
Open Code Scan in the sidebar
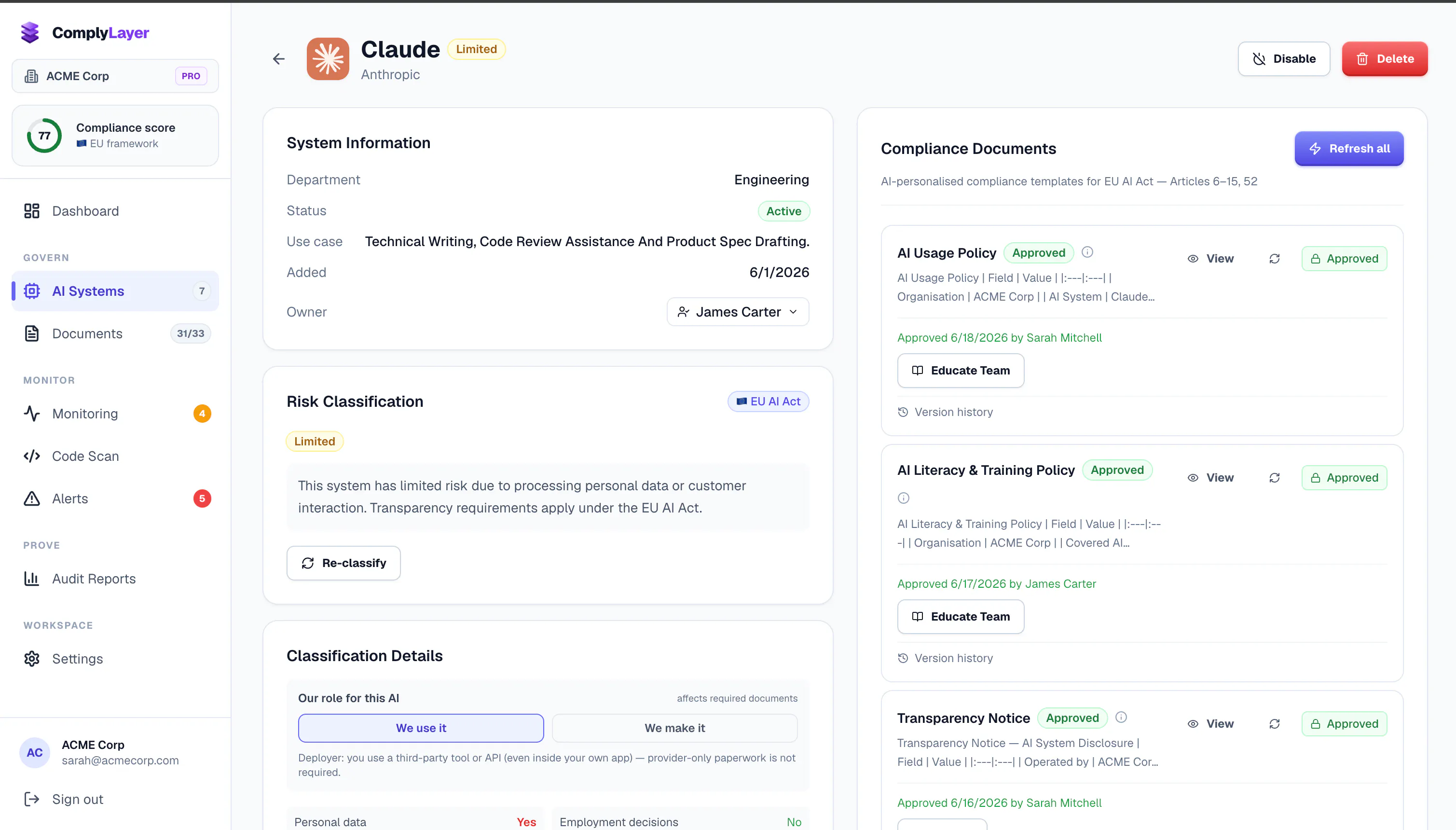pyautogui.click(x=115, y=456)
